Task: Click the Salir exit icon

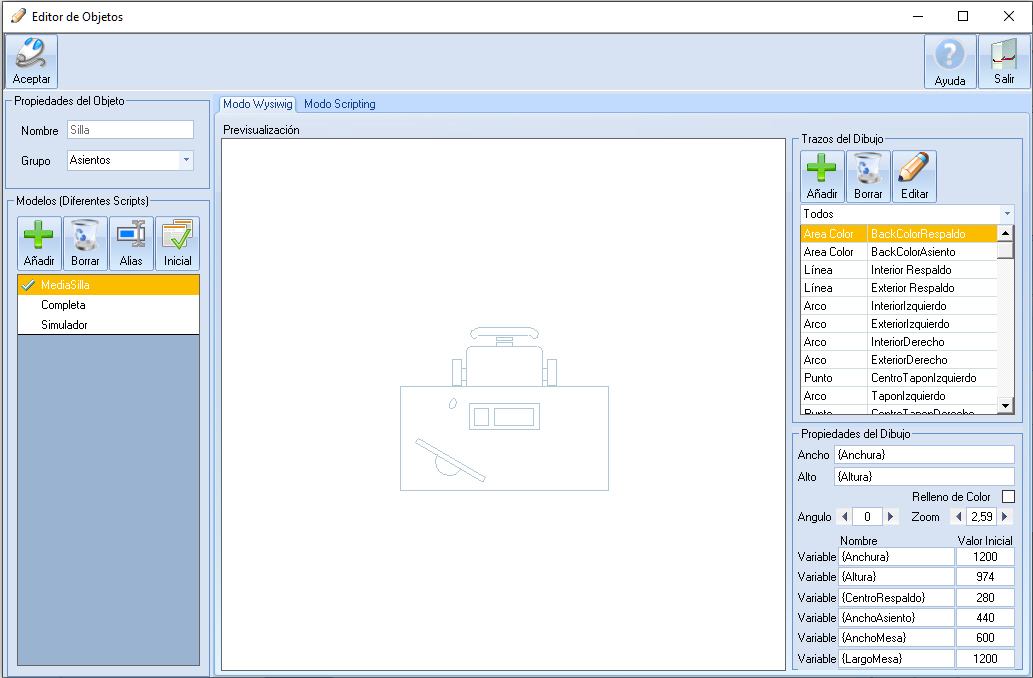Action: (x=1003, y=62)
